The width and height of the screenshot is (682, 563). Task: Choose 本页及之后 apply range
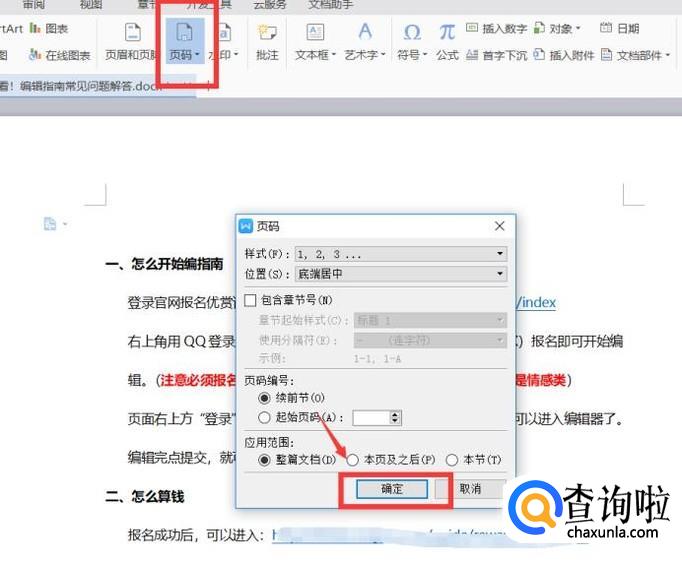353,460
